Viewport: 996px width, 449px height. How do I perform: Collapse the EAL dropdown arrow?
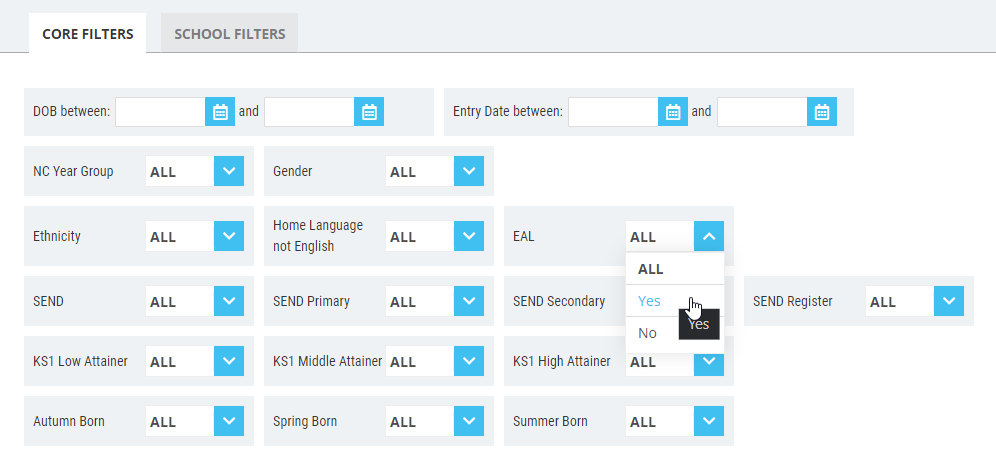tap(709, 236)
